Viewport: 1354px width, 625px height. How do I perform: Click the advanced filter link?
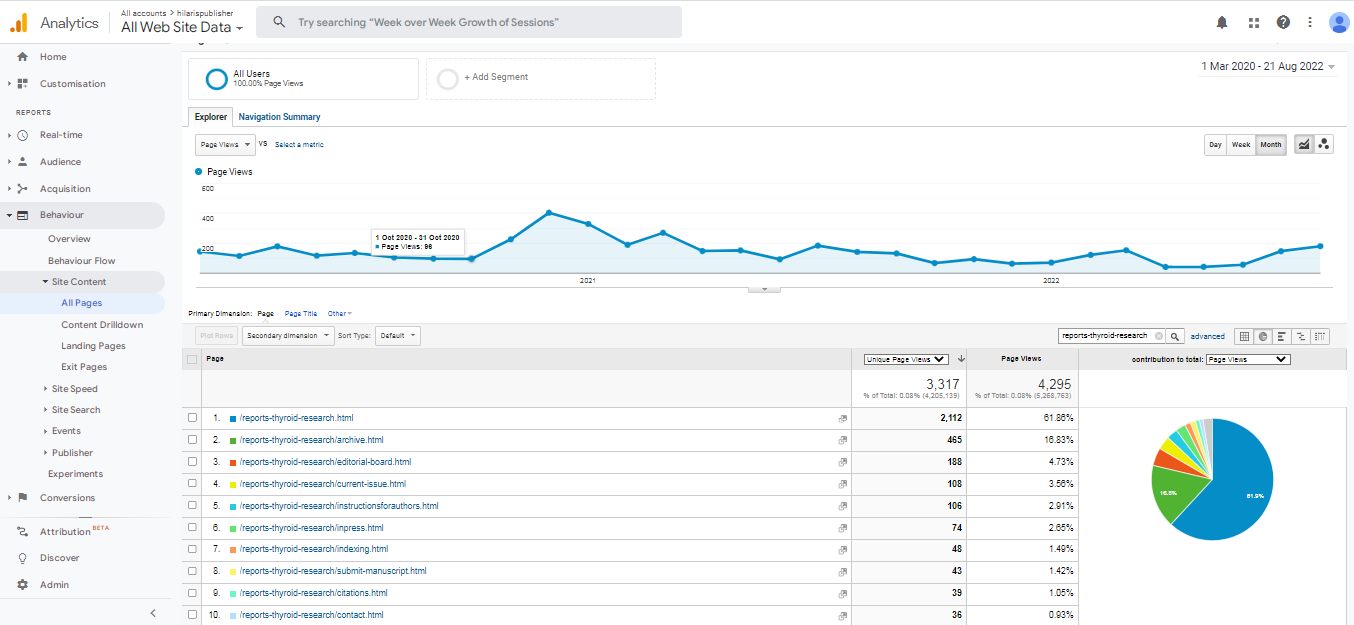[1207, 336]
